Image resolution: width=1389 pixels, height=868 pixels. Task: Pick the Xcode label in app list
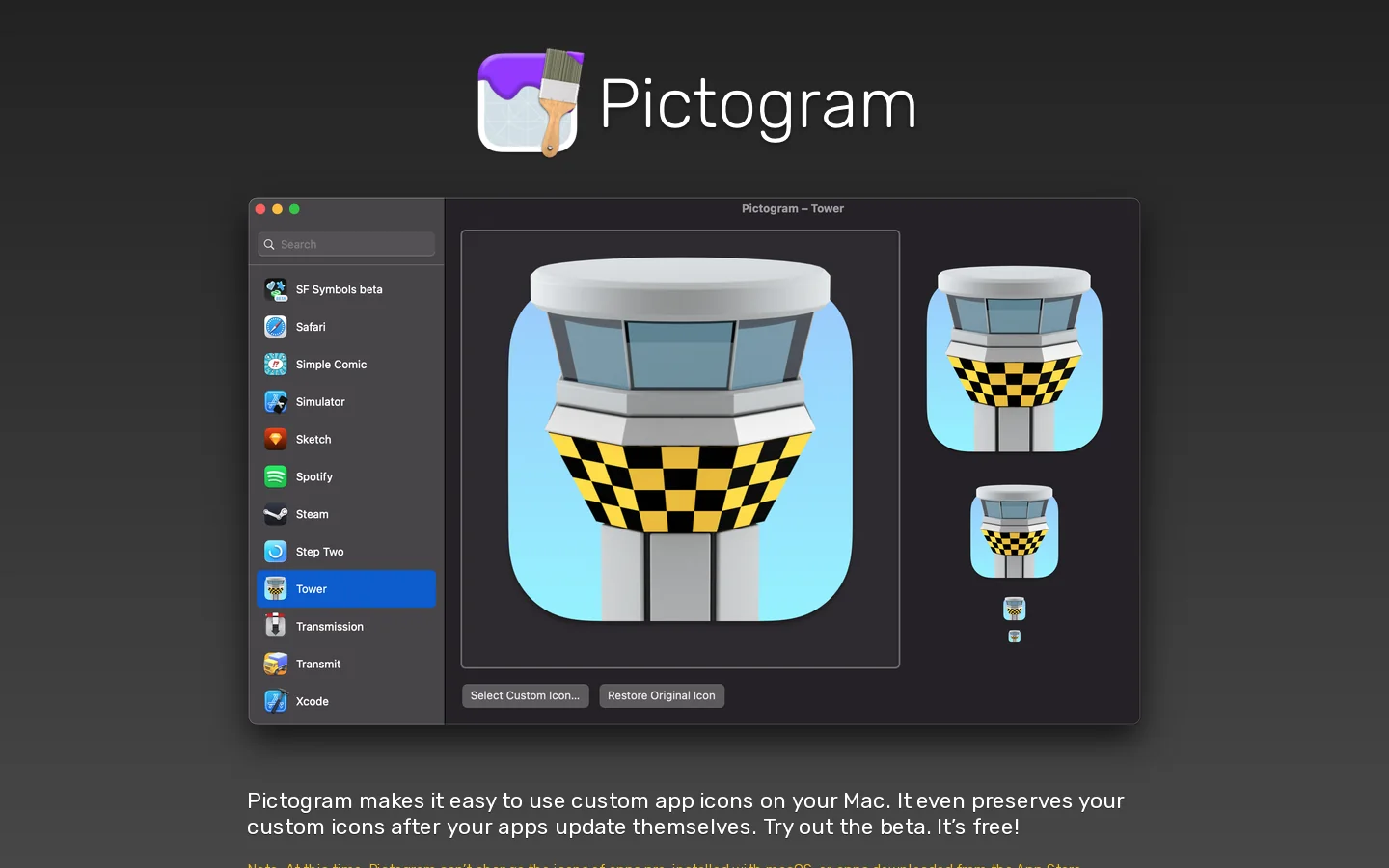coord(313,701)
